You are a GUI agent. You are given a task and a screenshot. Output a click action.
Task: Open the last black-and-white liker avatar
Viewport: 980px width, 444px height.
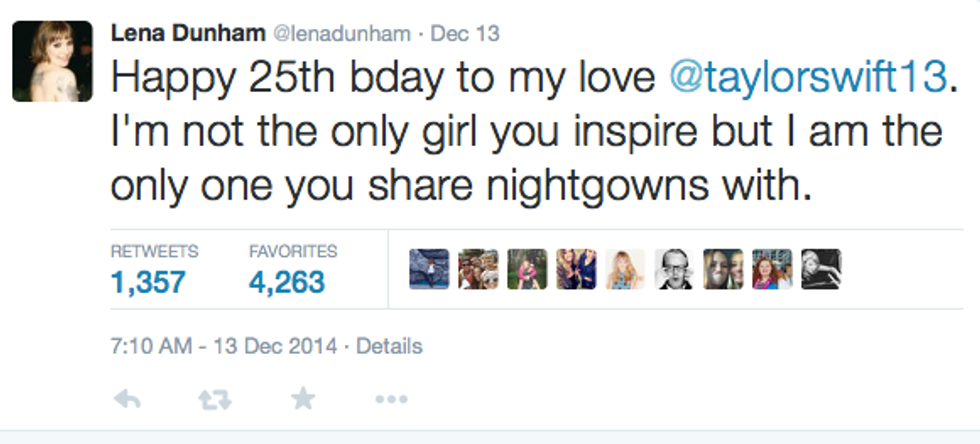(821, 269)
